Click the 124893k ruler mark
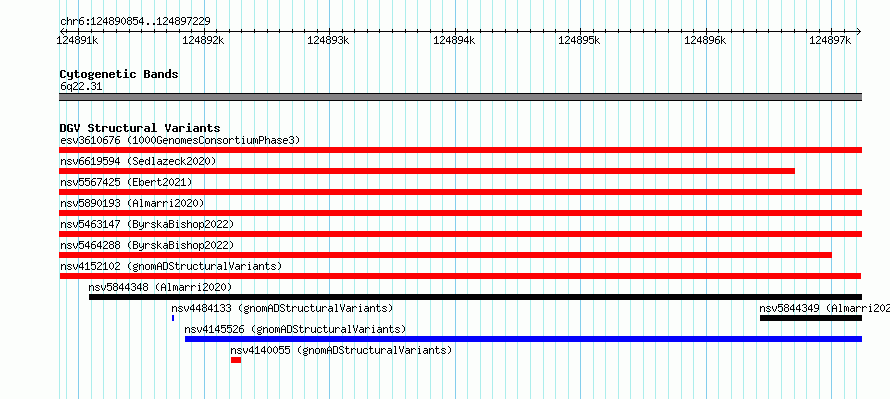 (x=329, y=40)
